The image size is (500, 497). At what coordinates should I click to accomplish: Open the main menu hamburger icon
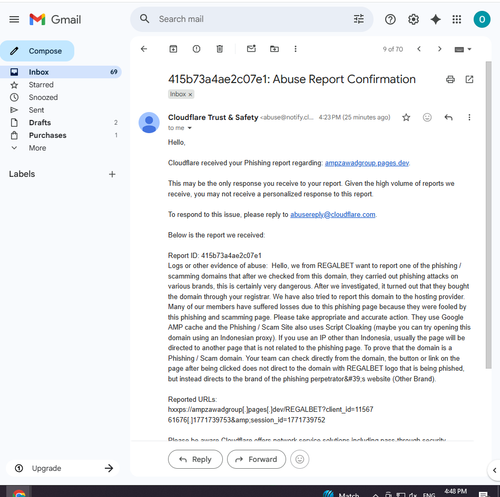point(14,19)
